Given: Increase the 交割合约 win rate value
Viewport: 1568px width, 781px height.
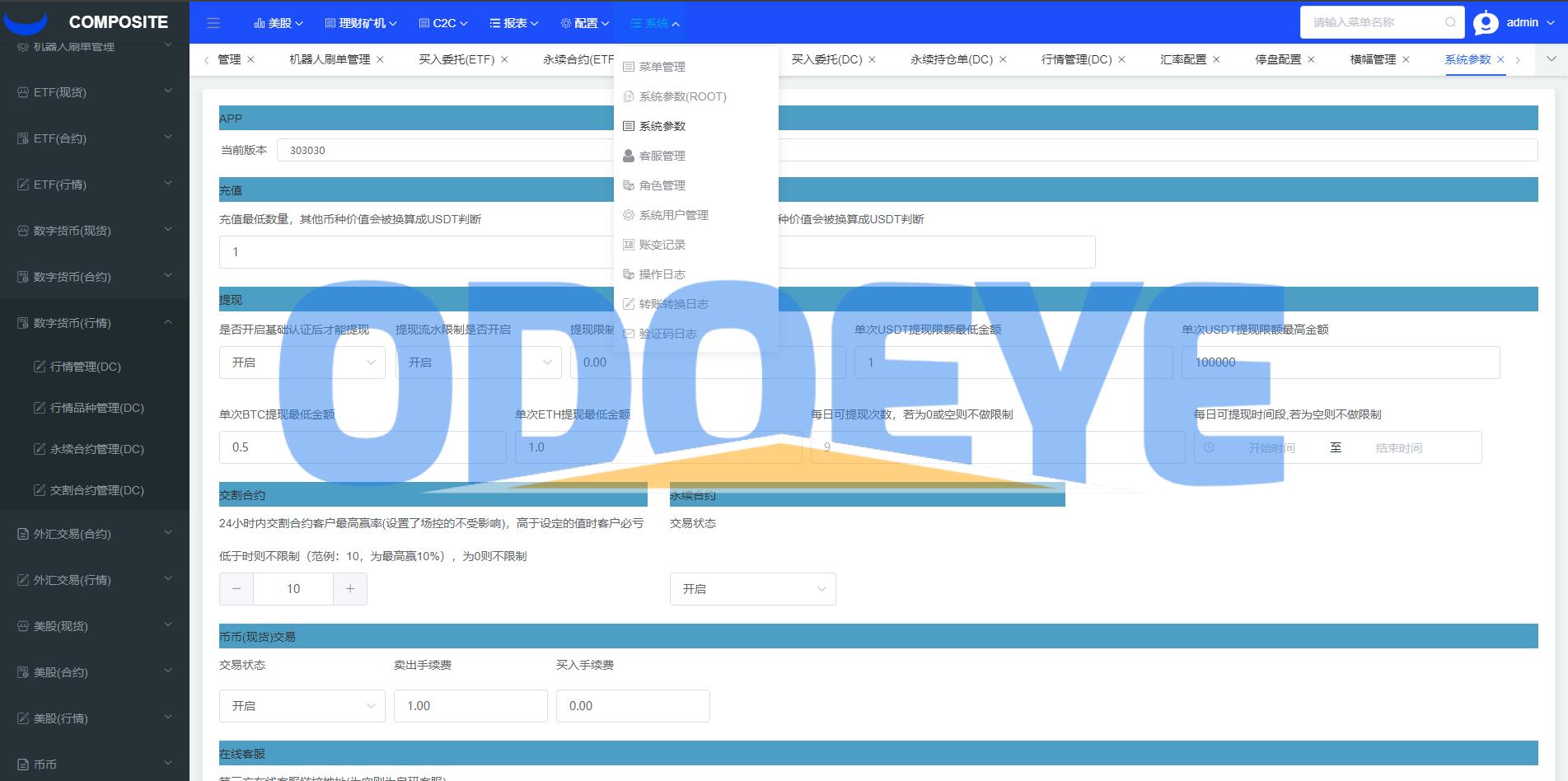Looking at the screenshot, I should tap(350, 589).
